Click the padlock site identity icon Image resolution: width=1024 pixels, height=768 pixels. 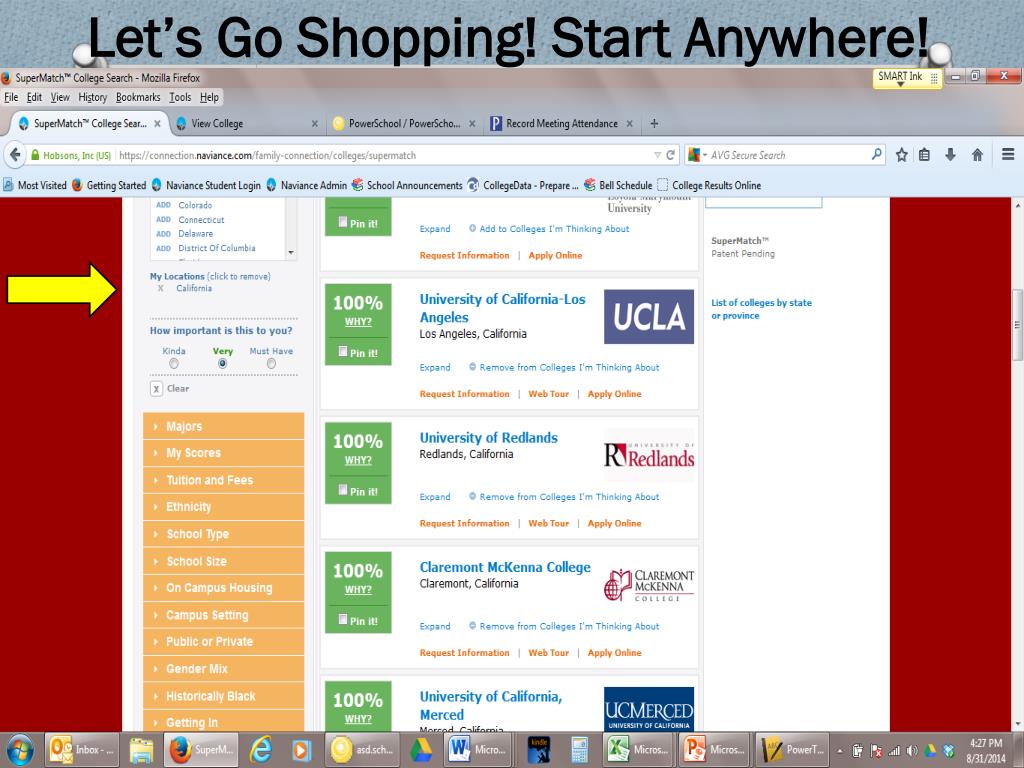point(35,155)
